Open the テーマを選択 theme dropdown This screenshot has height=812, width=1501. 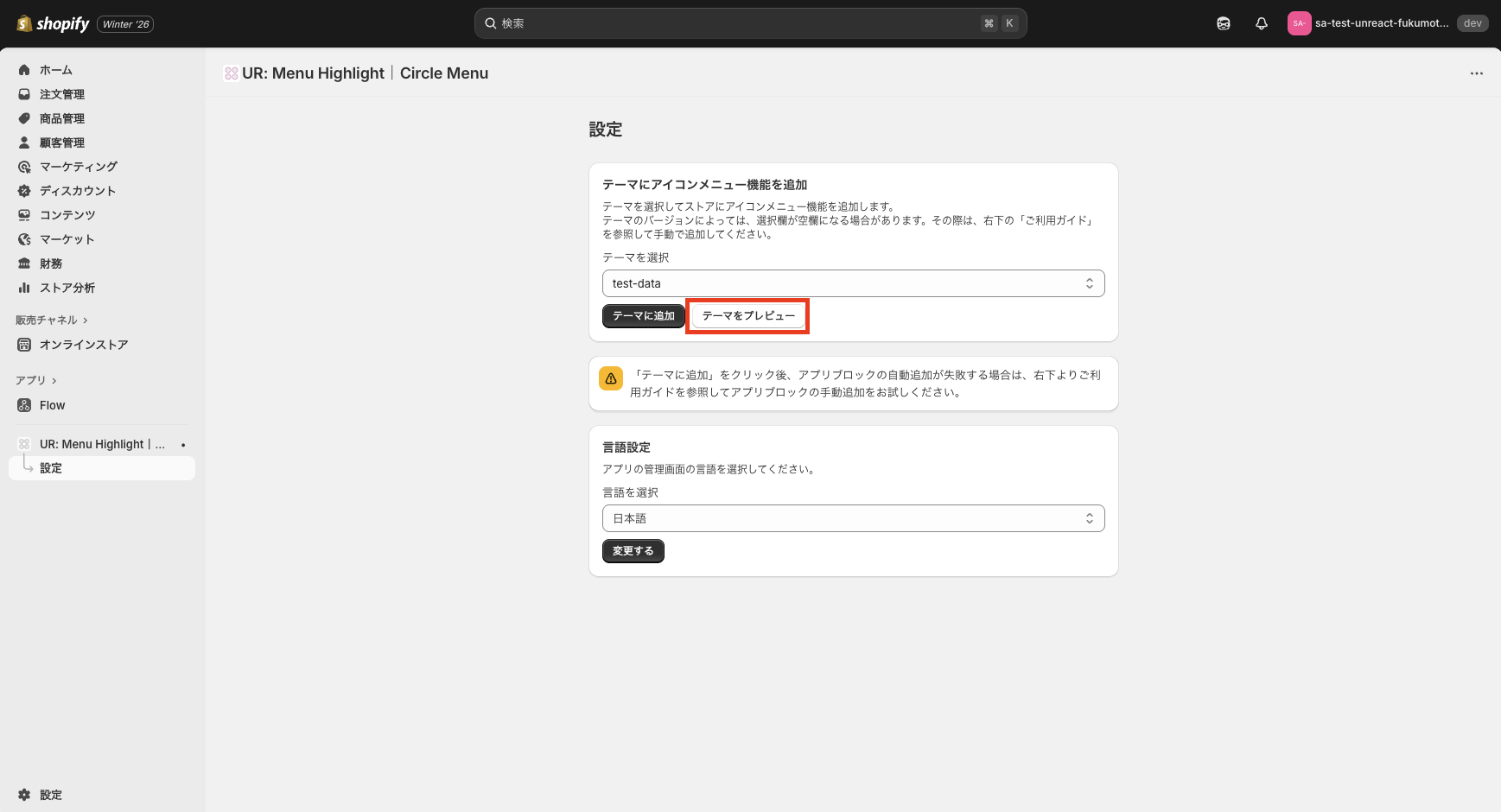pyautogui.click(x=853, y=282)
